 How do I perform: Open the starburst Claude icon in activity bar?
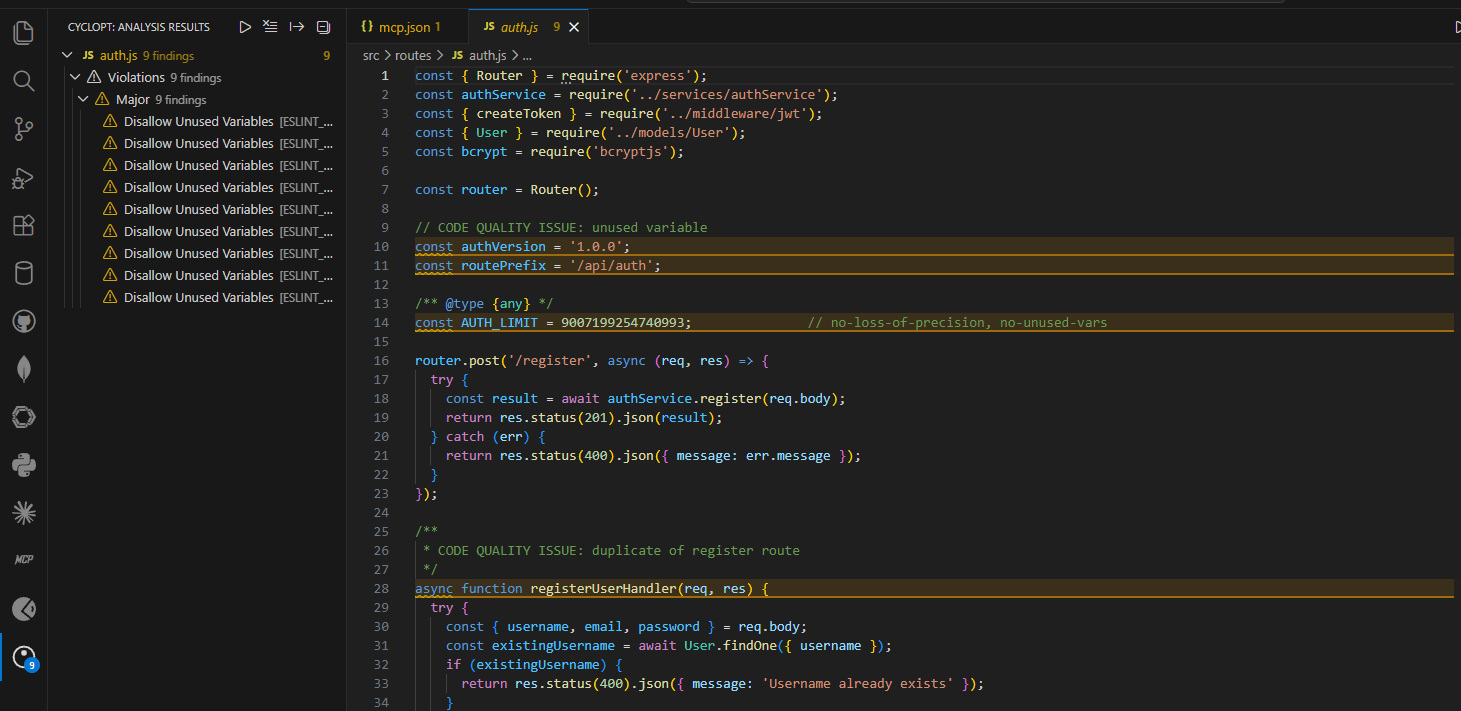[x=23, y=513]
